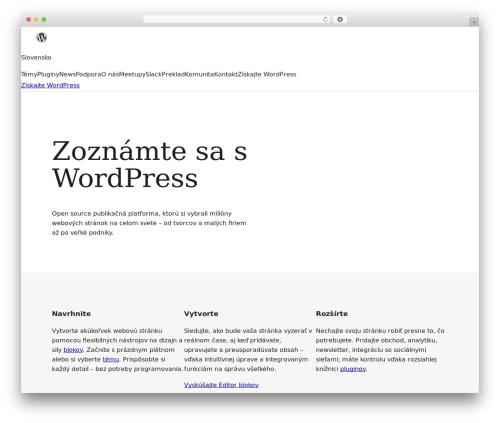Click the Open source publikačná platforma paragraph
This screenshot has height=423, width=500.
tap(149, 223)
